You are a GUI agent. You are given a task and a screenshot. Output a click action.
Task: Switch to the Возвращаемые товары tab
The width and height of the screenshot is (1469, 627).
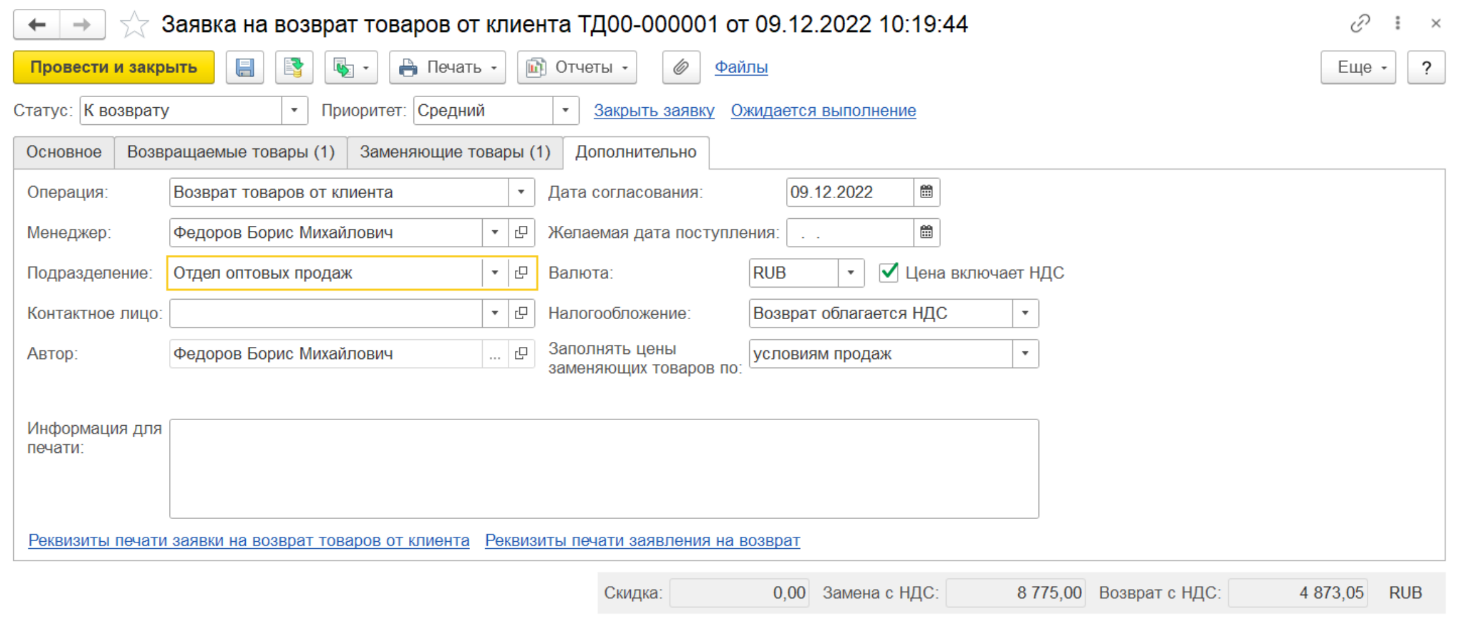230,152
